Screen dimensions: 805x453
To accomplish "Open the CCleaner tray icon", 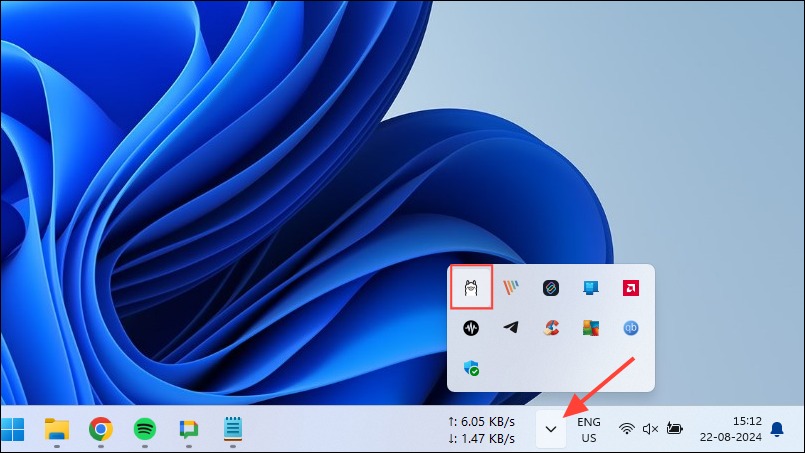I will [x=551, y=328].
